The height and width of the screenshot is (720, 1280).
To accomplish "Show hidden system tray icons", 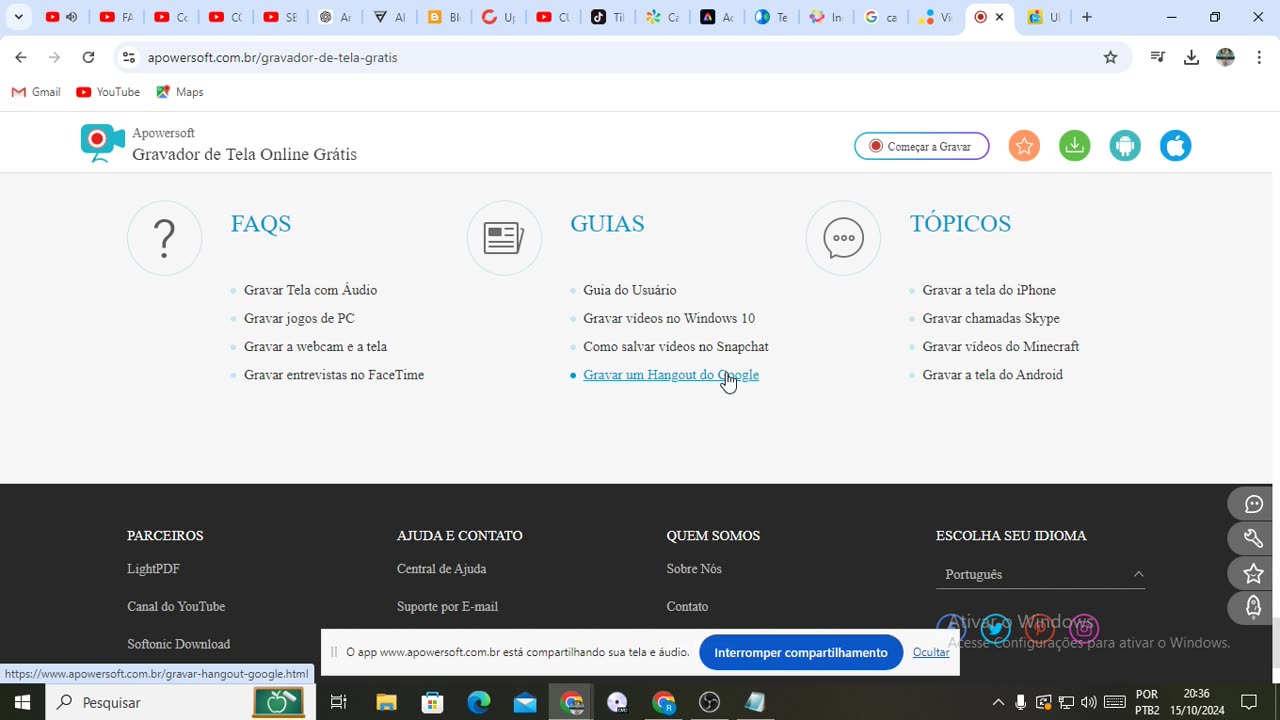I will click(x=998, y=702).
